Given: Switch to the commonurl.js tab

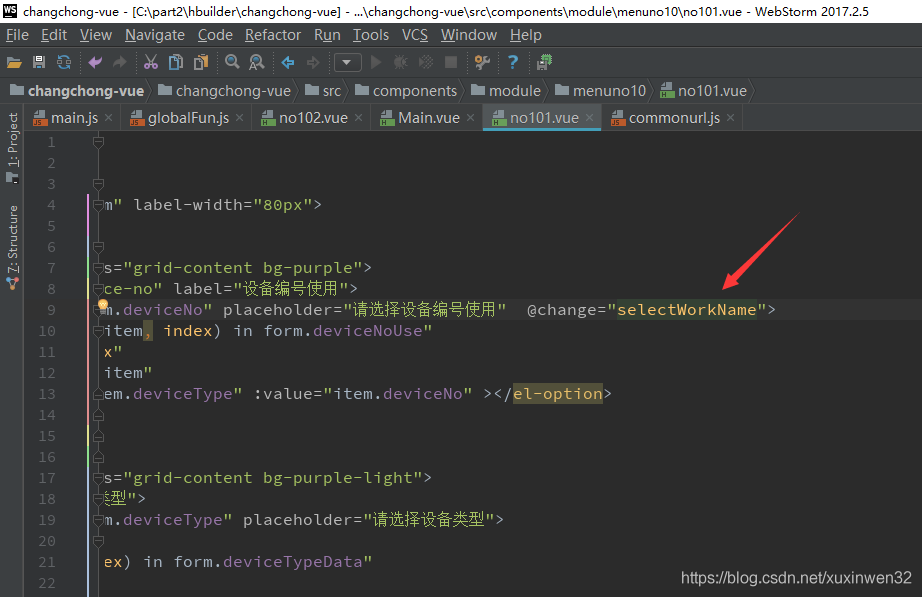Looking at the screenshot, I should click(x=673, y=118).
